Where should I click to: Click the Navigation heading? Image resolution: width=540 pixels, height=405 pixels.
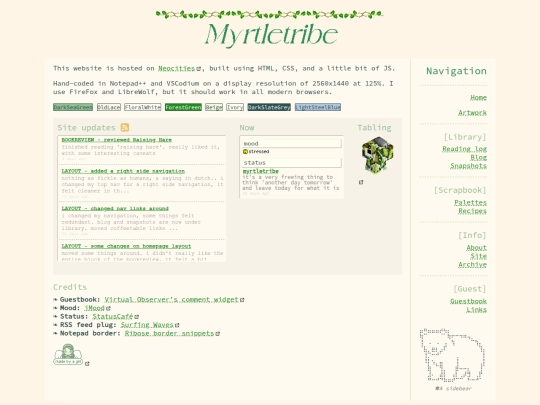coord(456,71)
